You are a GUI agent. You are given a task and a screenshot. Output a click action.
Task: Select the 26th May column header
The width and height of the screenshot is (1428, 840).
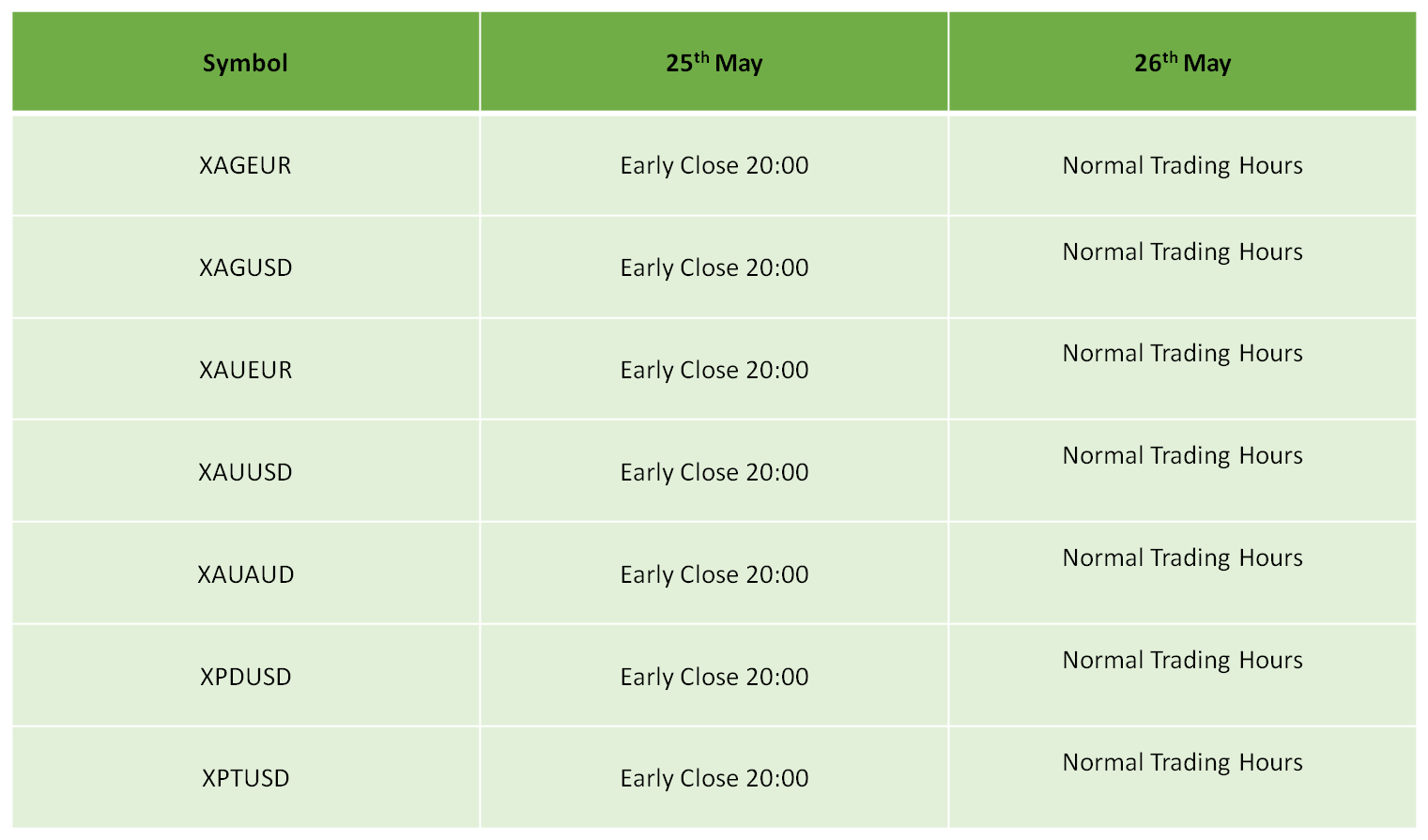coord(1182,63)
